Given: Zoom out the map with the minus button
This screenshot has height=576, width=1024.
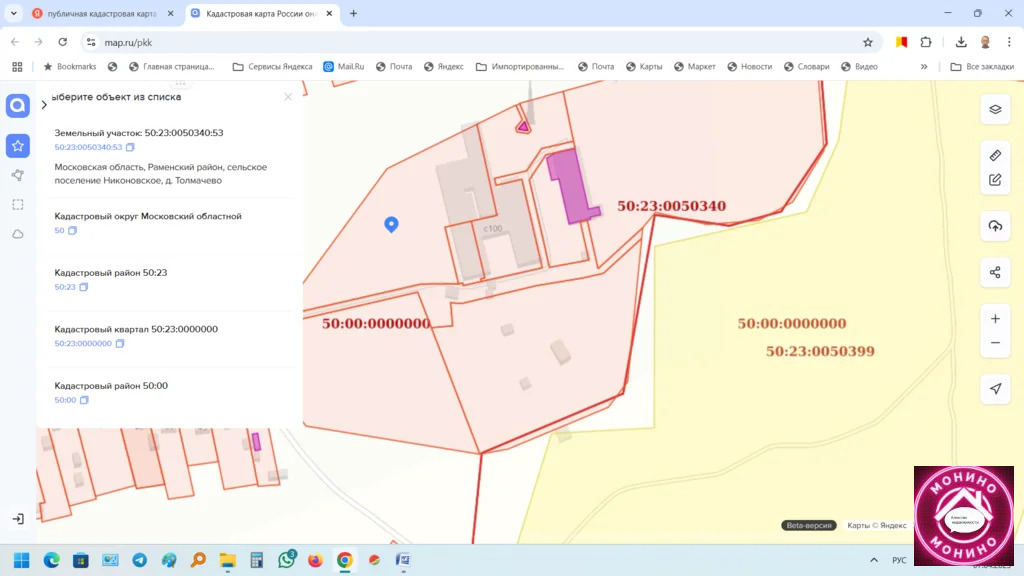Looking at the screenshot, I should [995, 343].
